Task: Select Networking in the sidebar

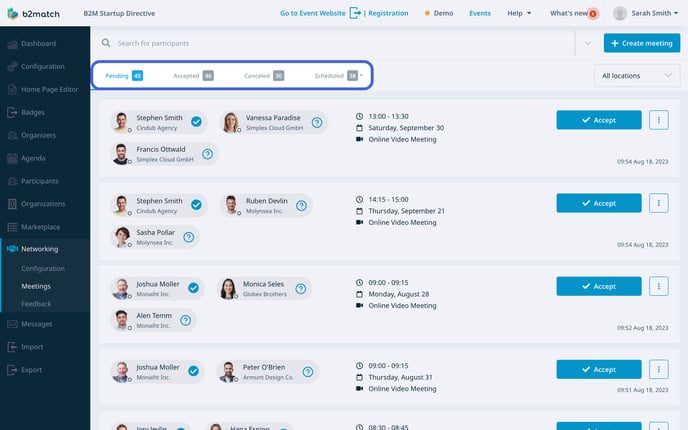Action: [x=39, y=249]
